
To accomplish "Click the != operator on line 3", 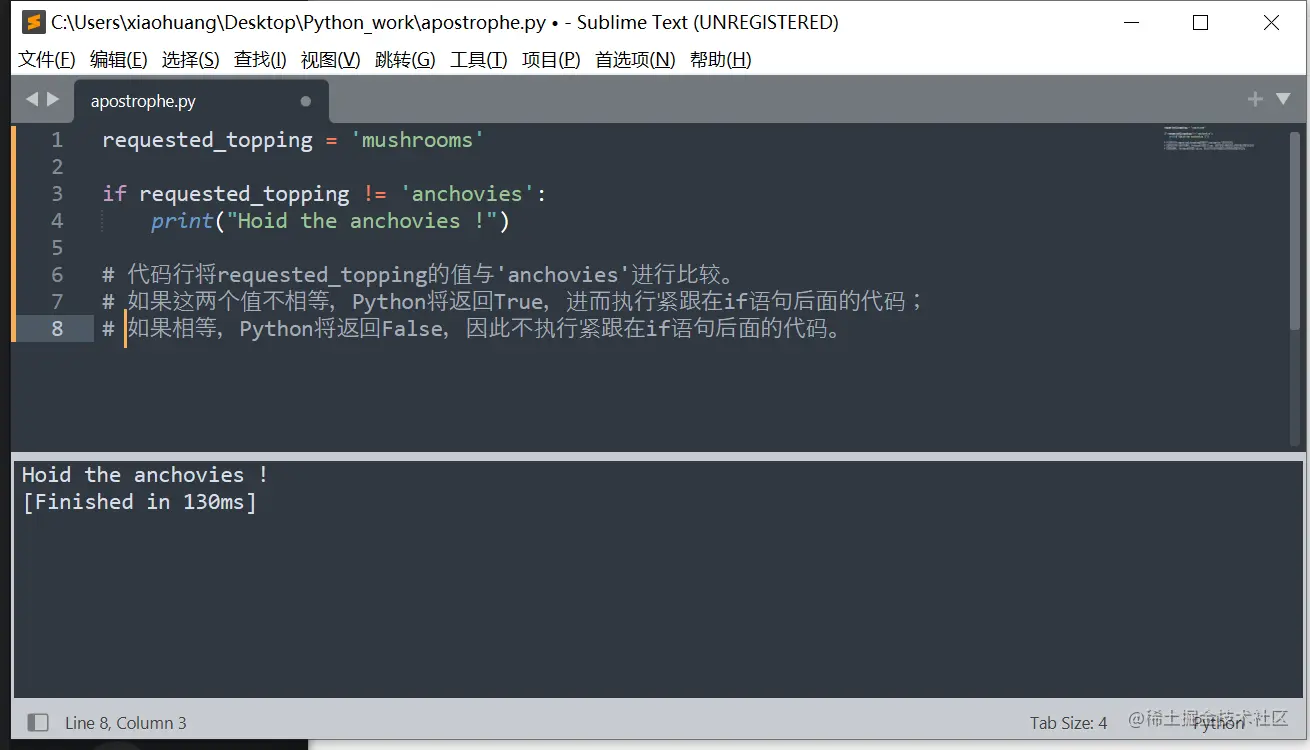I will click(375, 194).
